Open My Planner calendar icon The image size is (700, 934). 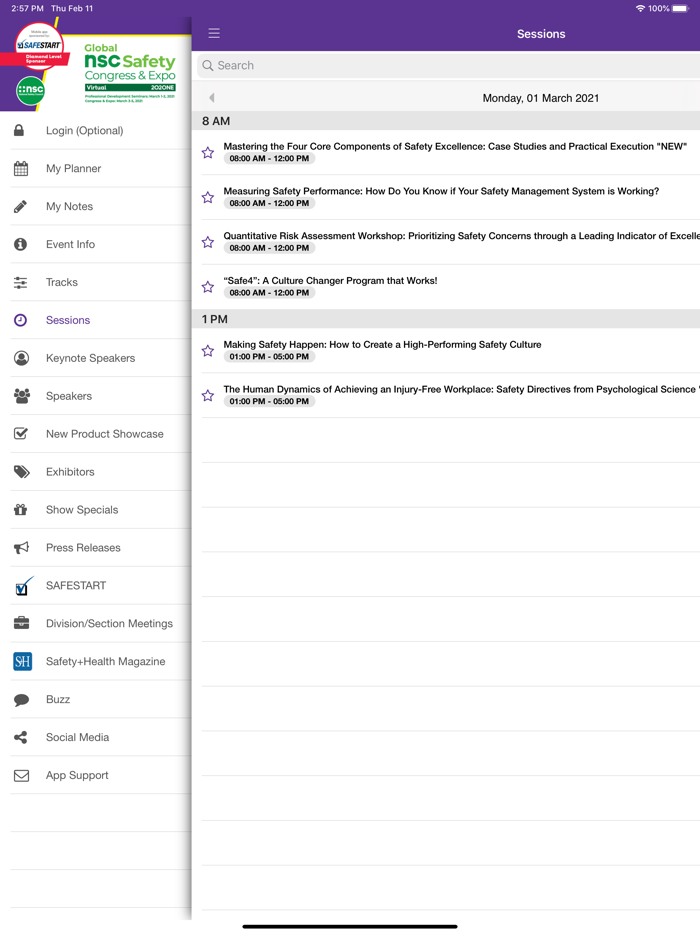tap(21, 169)
